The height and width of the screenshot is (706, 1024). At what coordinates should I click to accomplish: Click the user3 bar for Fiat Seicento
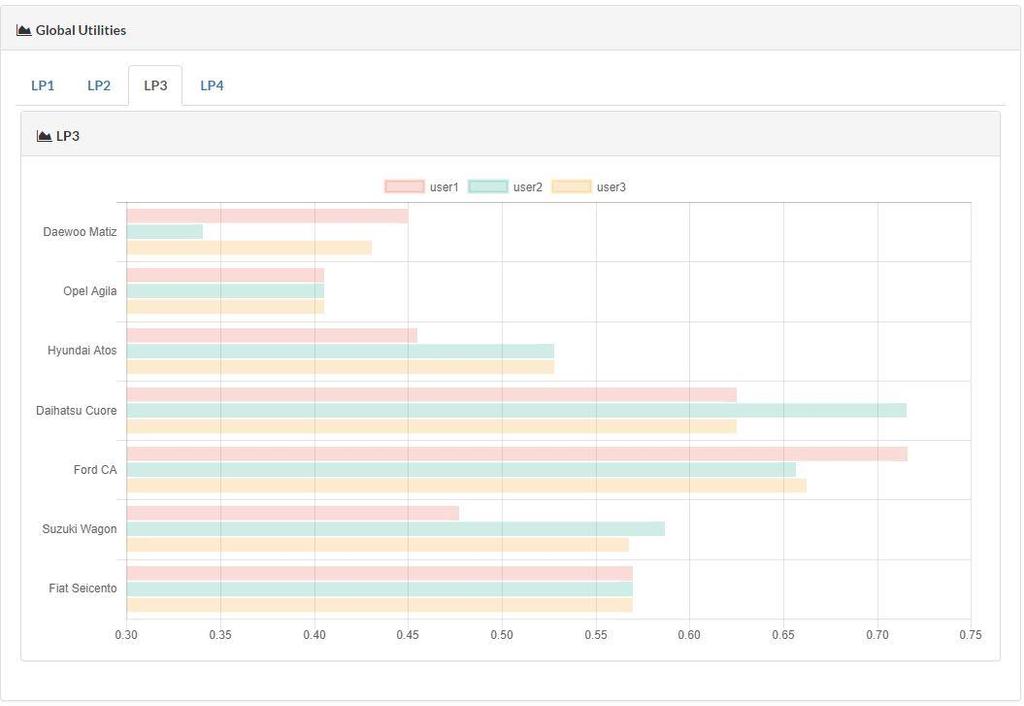point(380,605)
